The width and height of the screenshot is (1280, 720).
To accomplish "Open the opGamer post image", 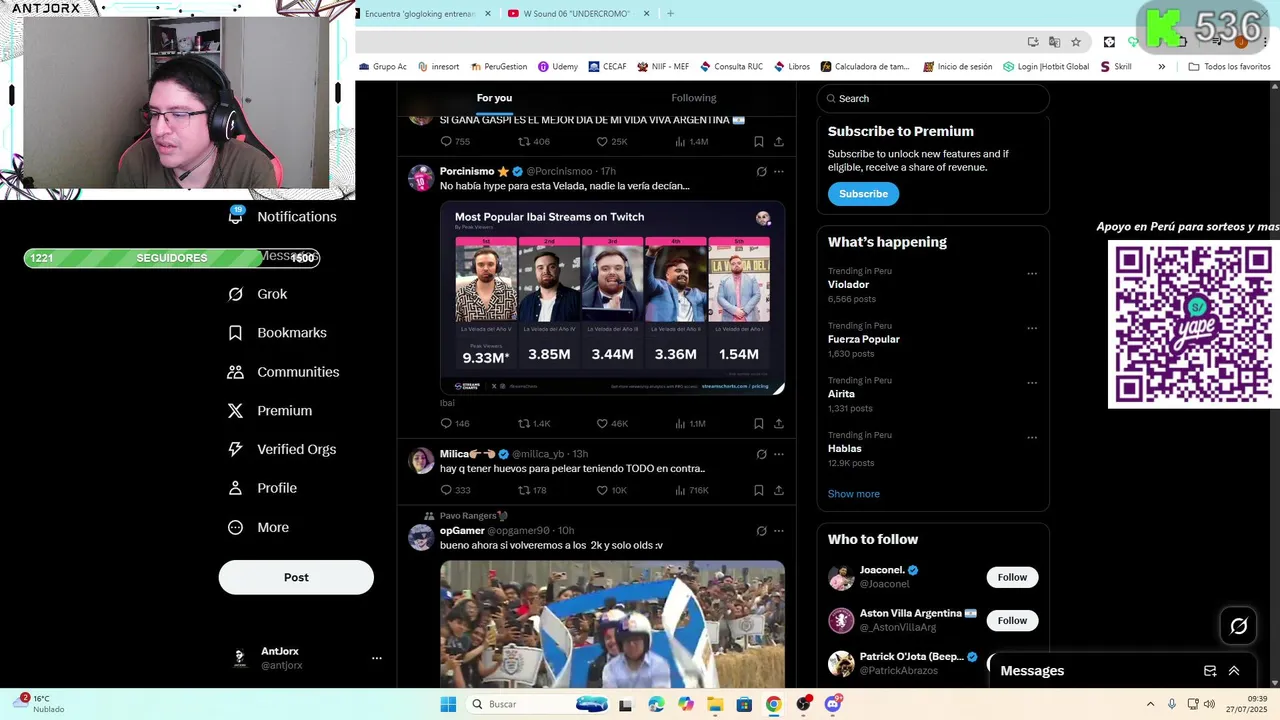I will [x=612, y=624].
